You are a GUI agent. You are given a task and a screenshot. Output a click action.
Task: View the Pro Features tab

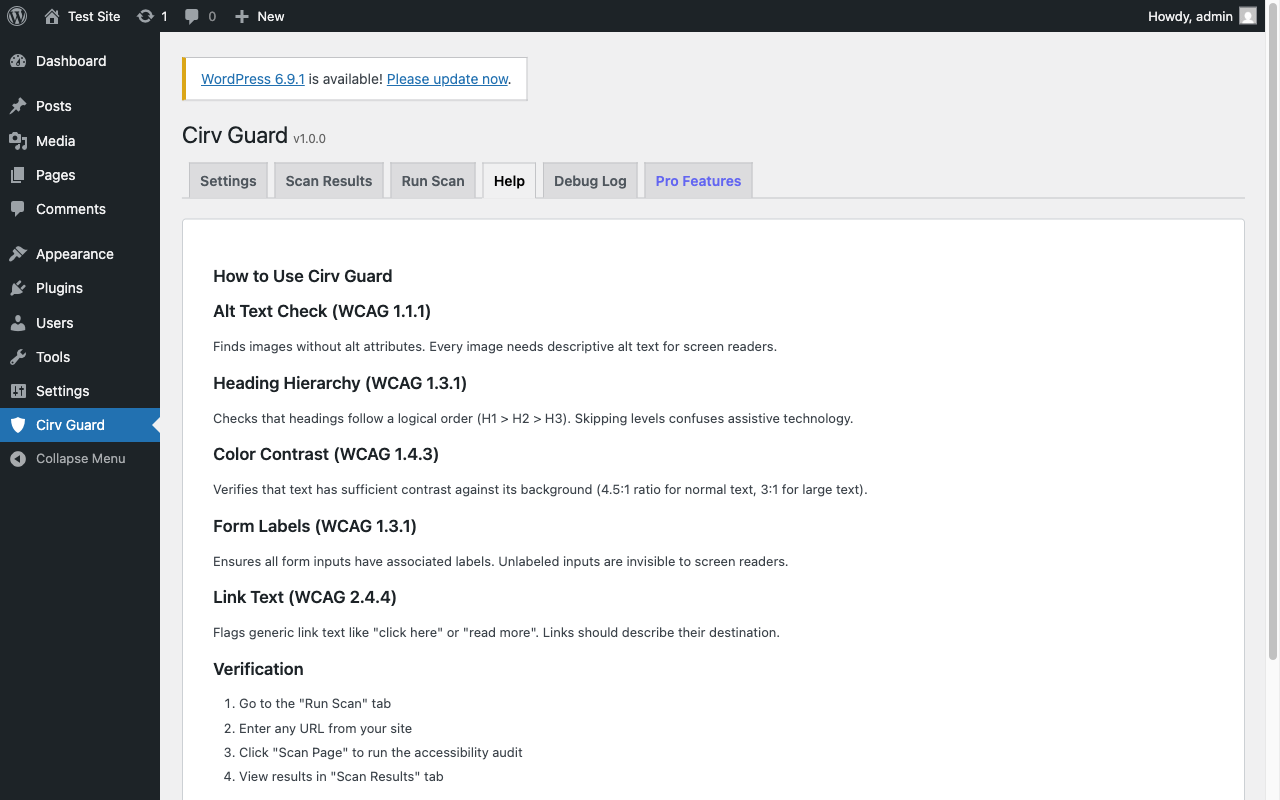(698, 180)
